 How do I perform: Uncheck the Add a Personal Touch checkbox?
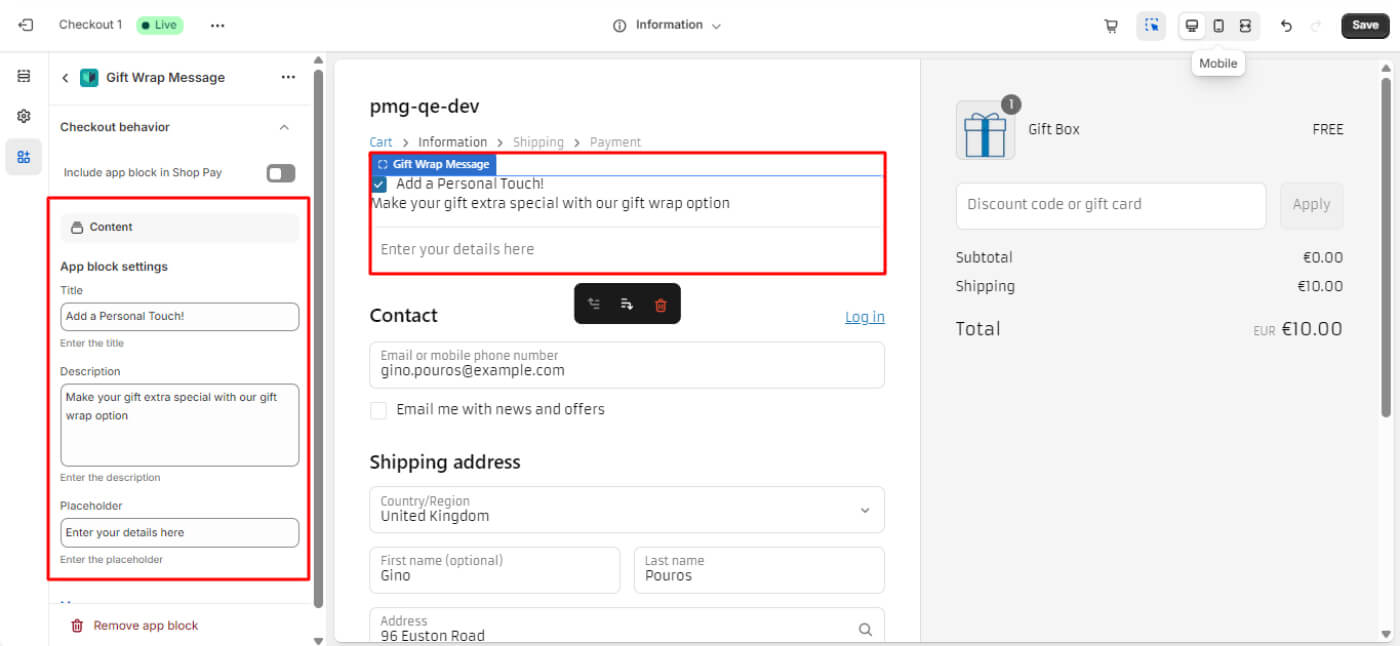tap(379, 184)
